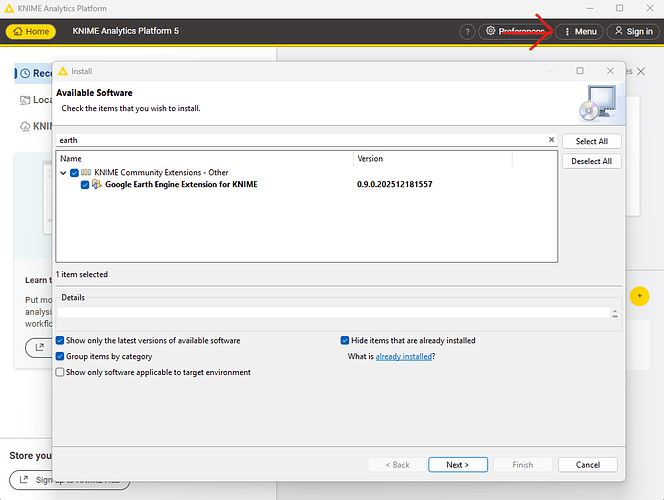Open the Menu with three dots

[x=580, y=31]
